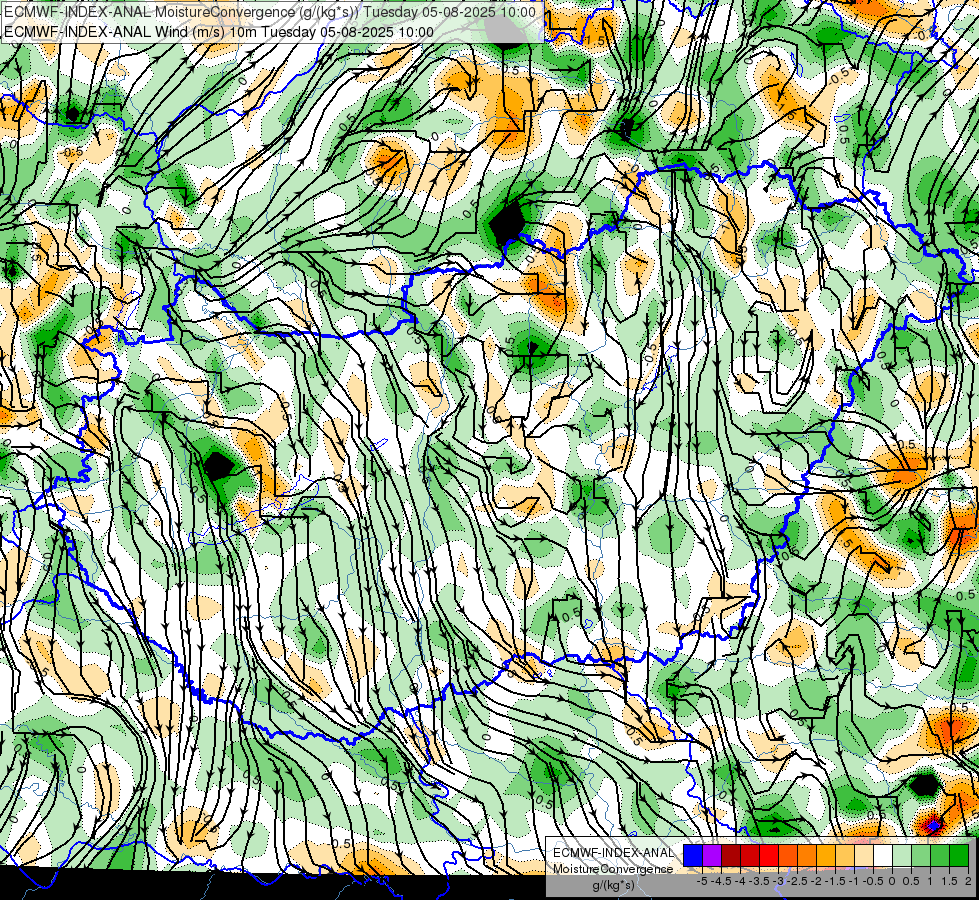The height and width of the screenshot is (900, 979).
Task: Pick the bright red swatch between -3.5 and -3
Action: point(769,856)
